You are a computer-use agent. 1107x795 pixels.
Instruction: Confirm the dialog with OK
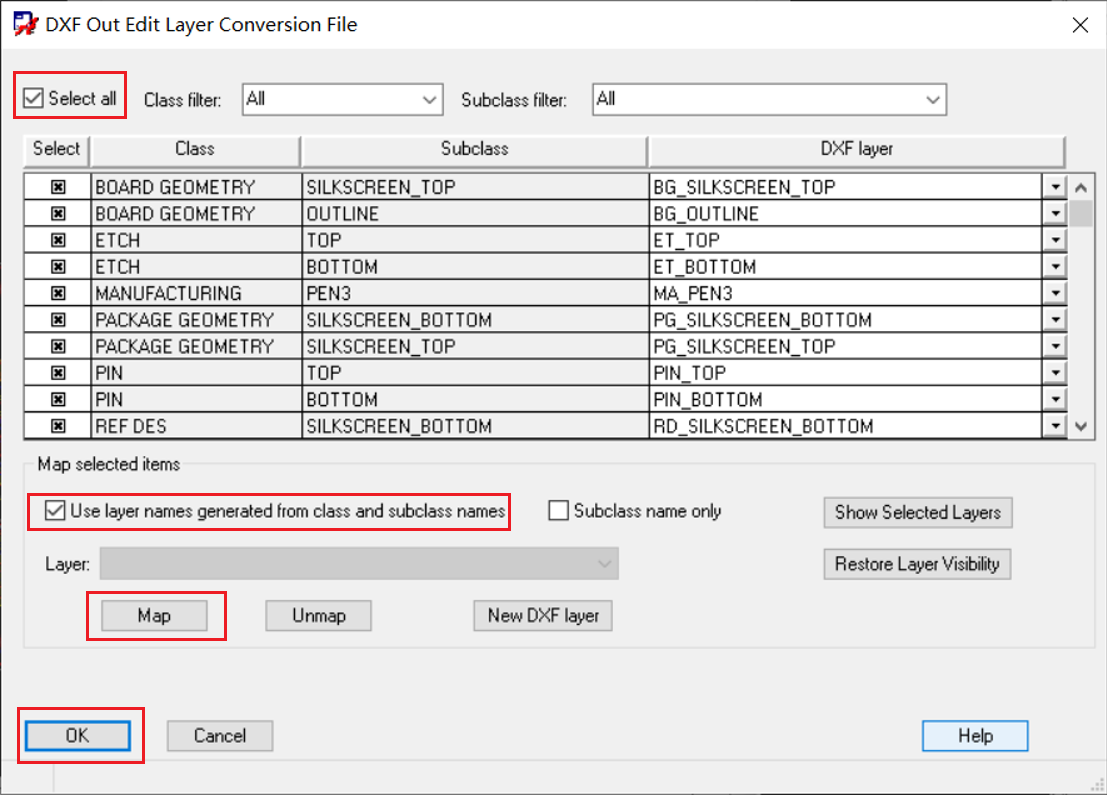pyautogui.click(x=77, y=736)
